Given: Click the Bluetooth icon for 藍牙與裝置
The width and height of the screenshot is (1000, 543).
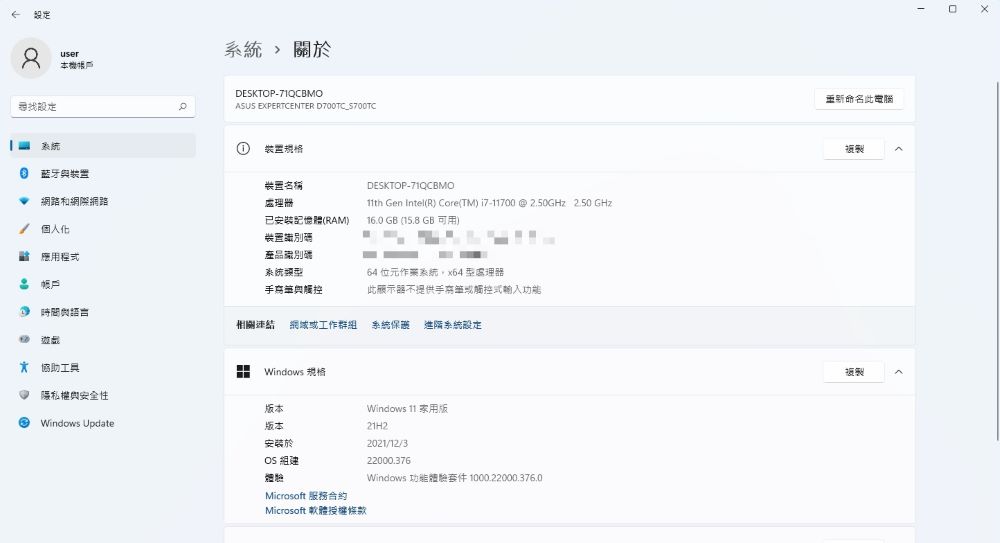Looking at the screenshot, I should pos(24,174).
